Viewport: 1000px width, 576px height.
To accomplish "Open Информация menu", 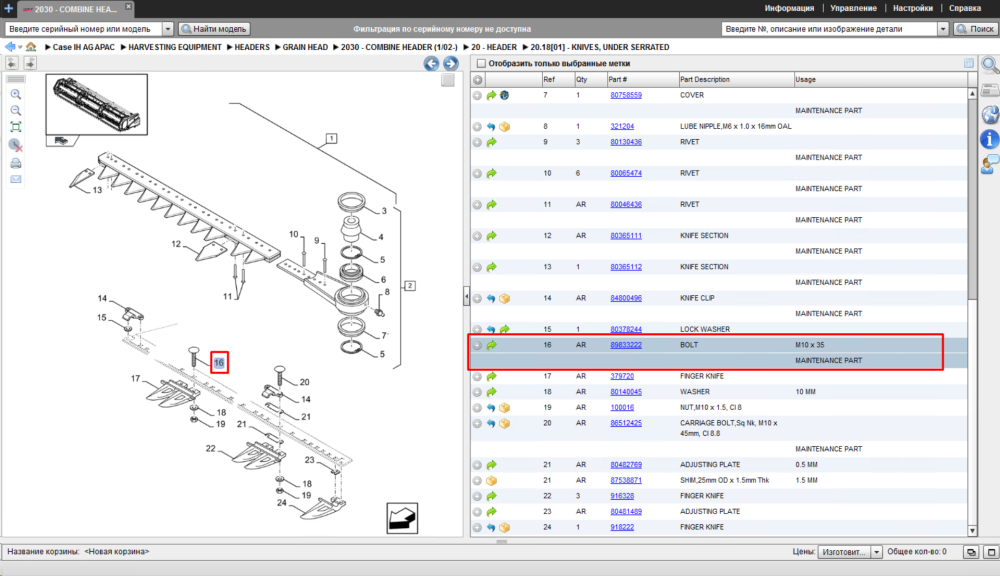I will tap(789, 8).
